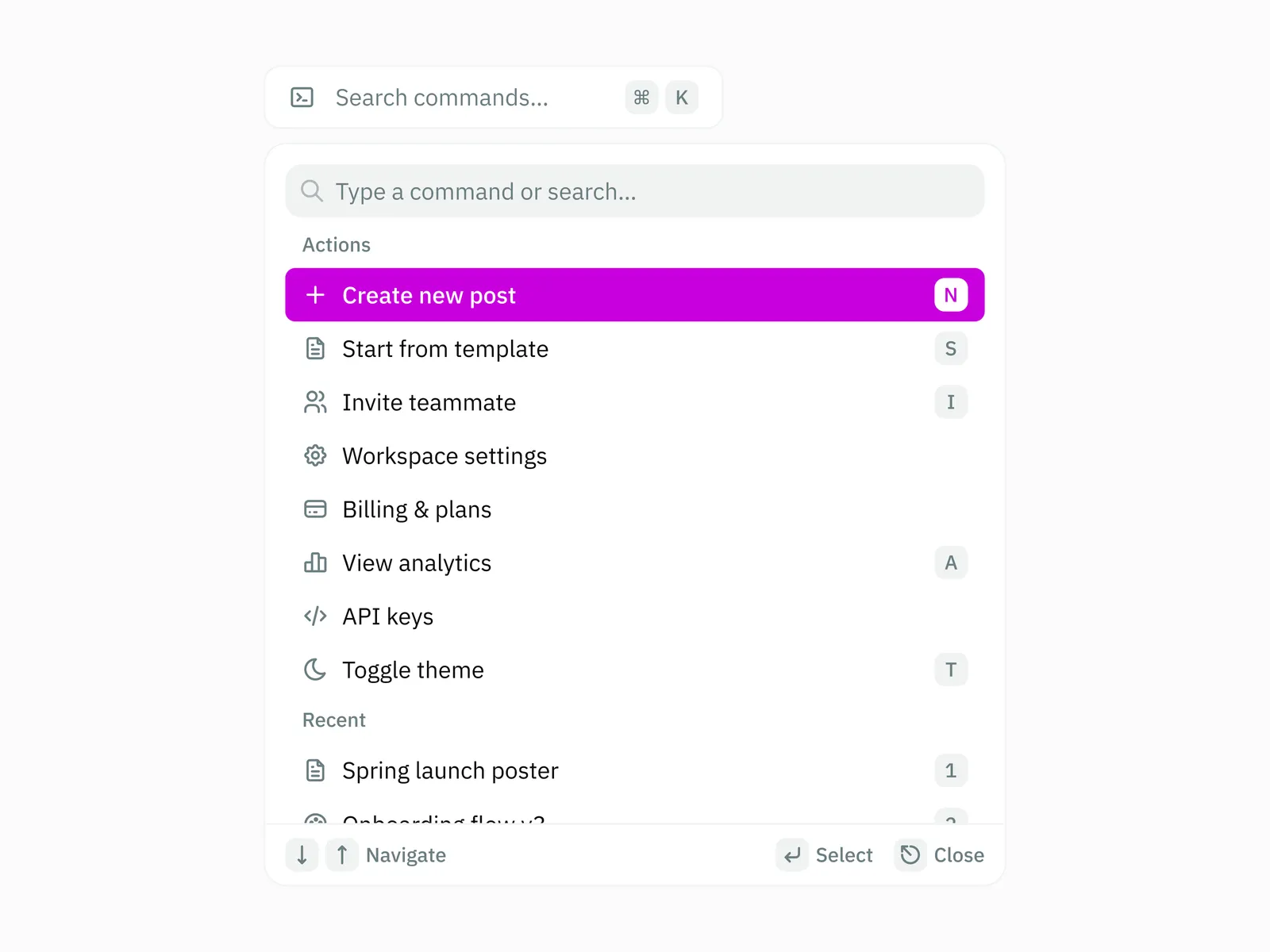Open the Search commands launcher bar
Image resolution: width=1270 pixels, height=952 pixels.
point(476,98)
